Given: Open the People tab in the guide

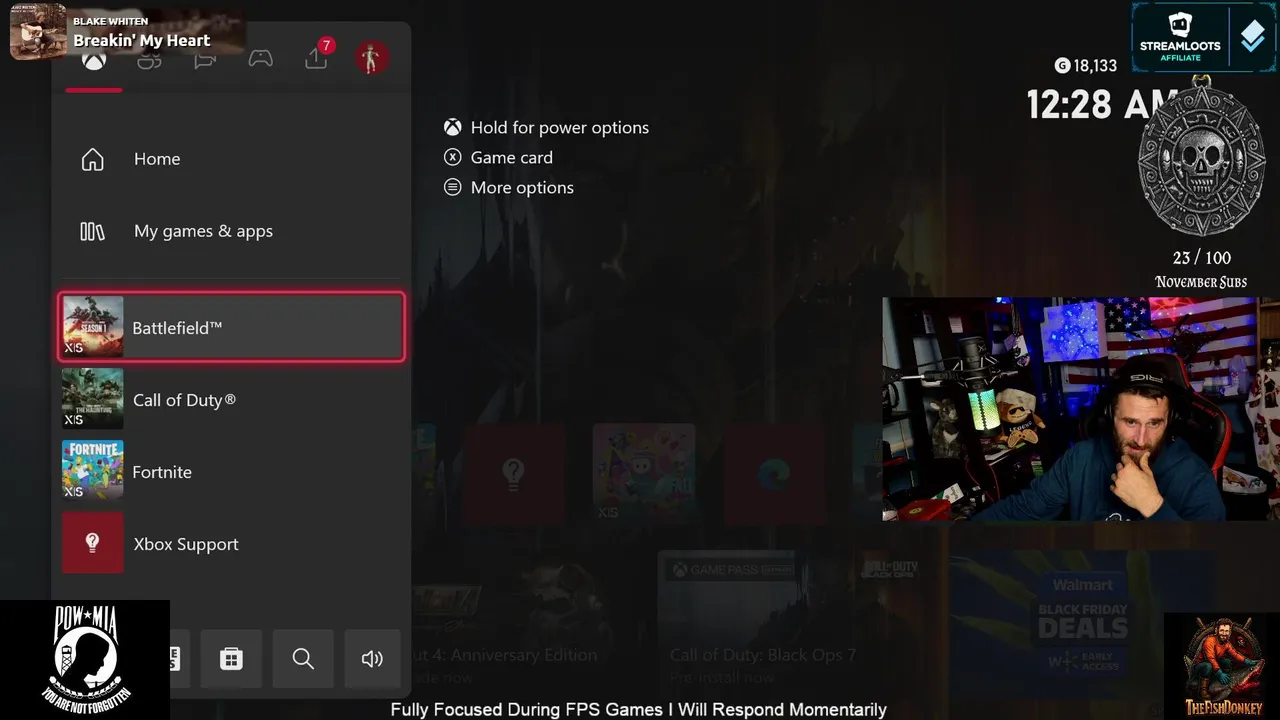Looking at the screenshot, I should [x=149, y=60].
